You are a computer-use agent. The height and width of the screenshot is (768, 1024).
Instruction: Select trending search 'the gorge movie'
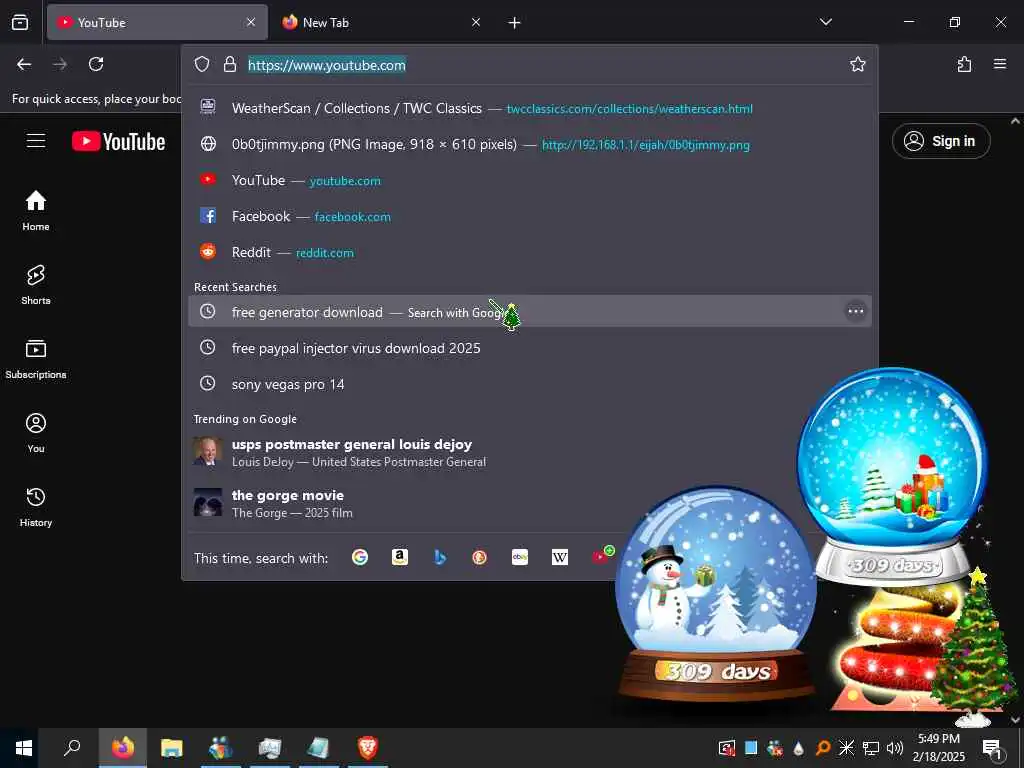[x=530, y=503]
